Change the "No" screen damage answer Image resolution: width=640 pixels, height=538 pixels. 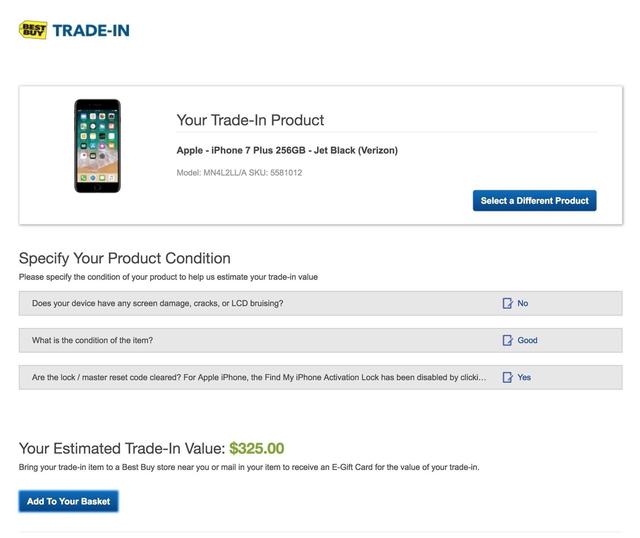pyautogui.click(x=523, y=303)
